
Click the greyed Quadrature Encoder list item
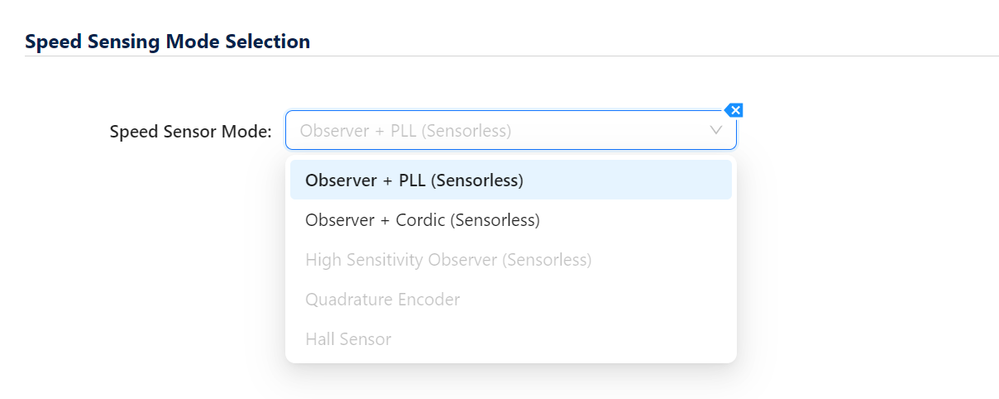click(x=511, y=300)
